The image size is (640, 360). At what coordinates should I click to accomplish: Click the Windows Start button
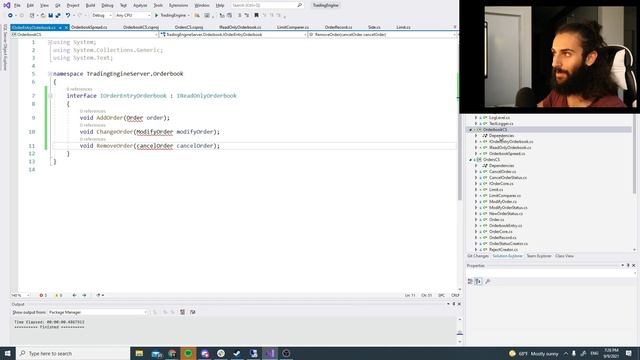coord(8,353)
